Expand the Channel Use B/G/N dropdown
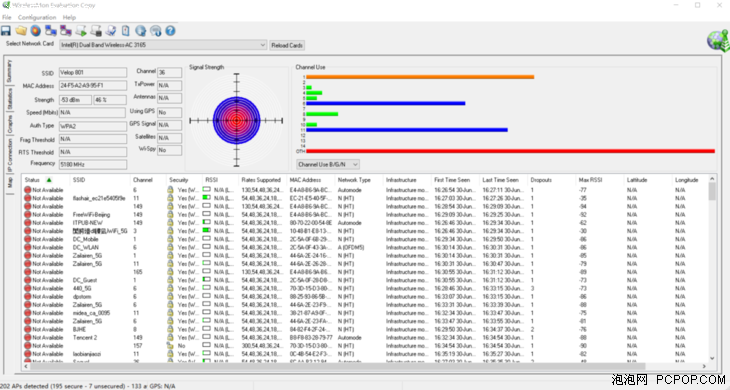 (x=328, y=164)
